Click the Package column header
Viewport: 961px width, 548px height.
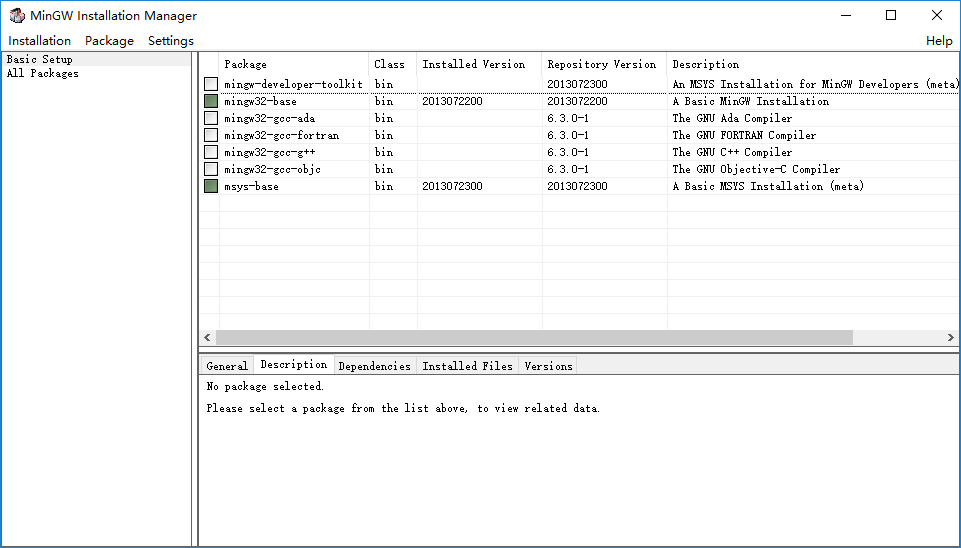pyautogui.click(x=294, y=64)
